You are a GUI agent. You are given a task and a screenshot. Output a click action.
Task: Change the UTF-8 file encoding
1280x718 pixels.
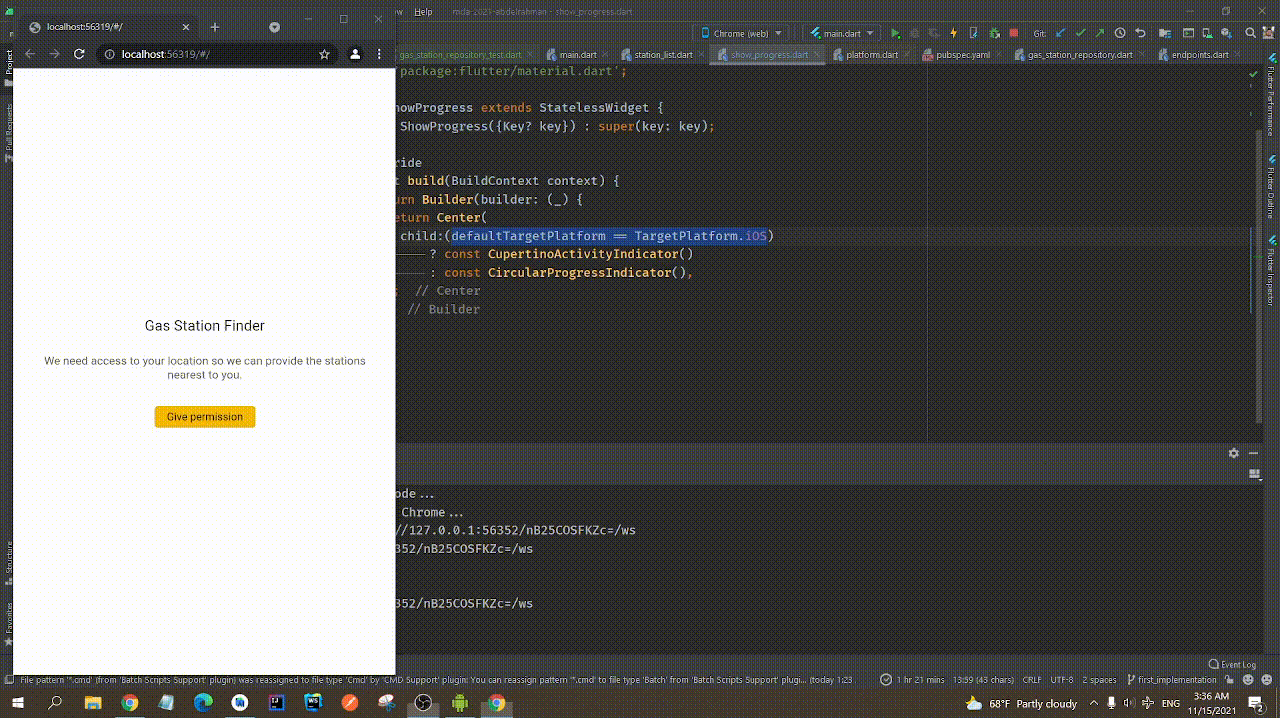point(1062,680)
